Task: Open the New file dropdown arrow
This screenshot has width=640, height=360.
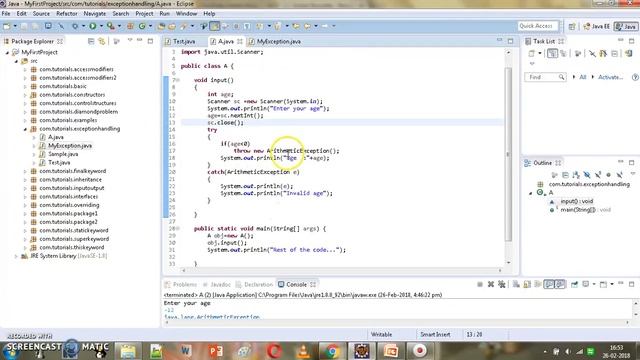Action: click(x=15, y=26)
